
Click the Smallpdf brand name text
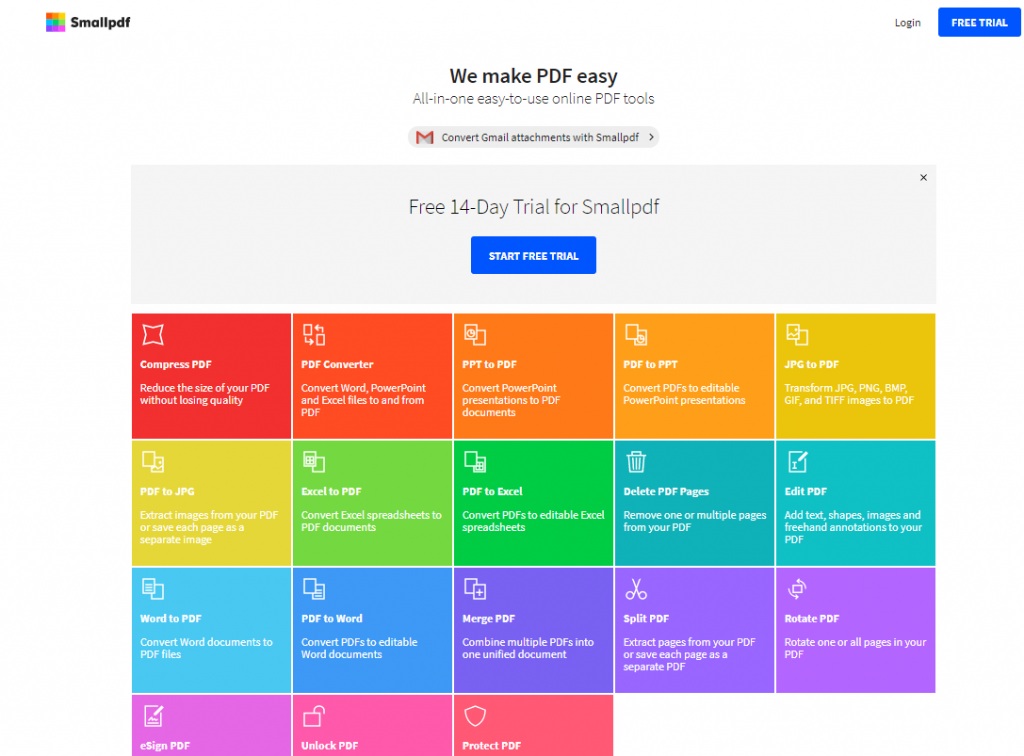point(100,22)
